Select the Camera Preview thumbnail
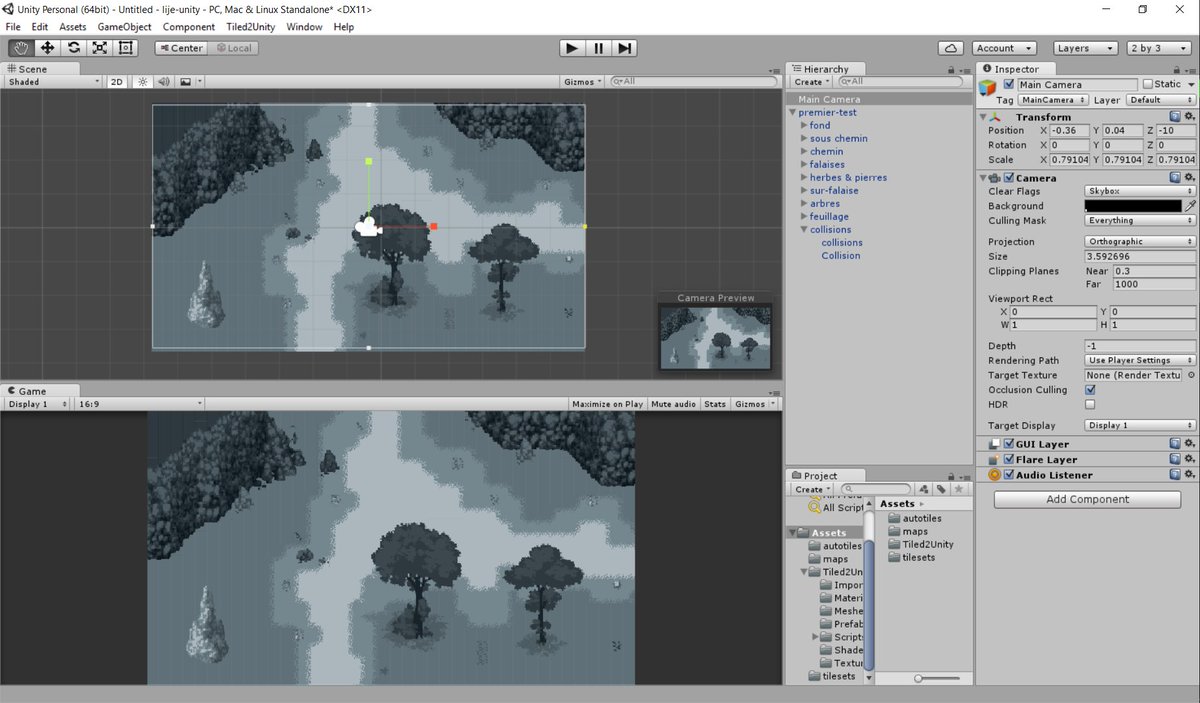 pos(714,335)
